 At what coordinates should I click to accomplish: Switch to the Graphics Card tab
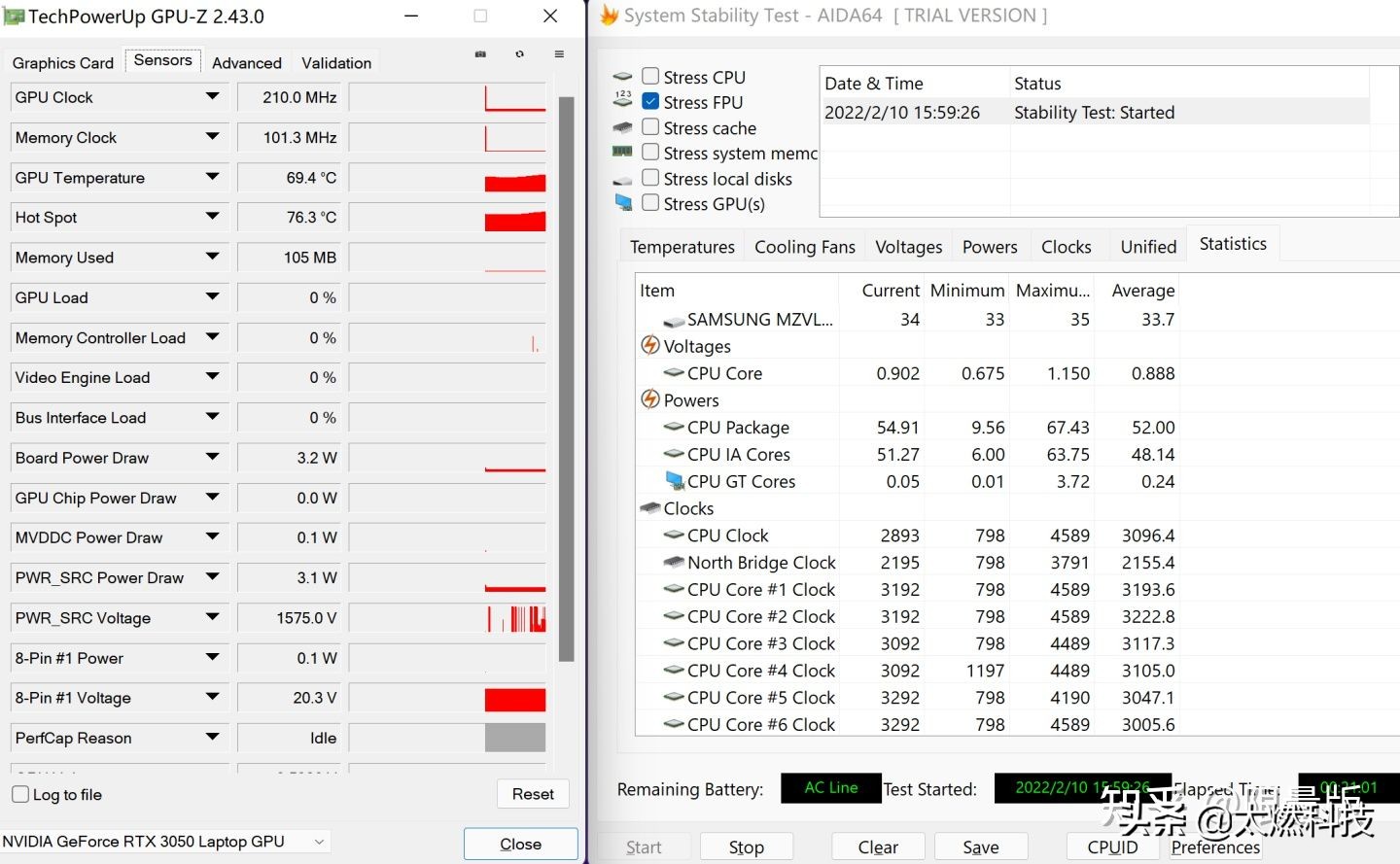pos(63,63)
